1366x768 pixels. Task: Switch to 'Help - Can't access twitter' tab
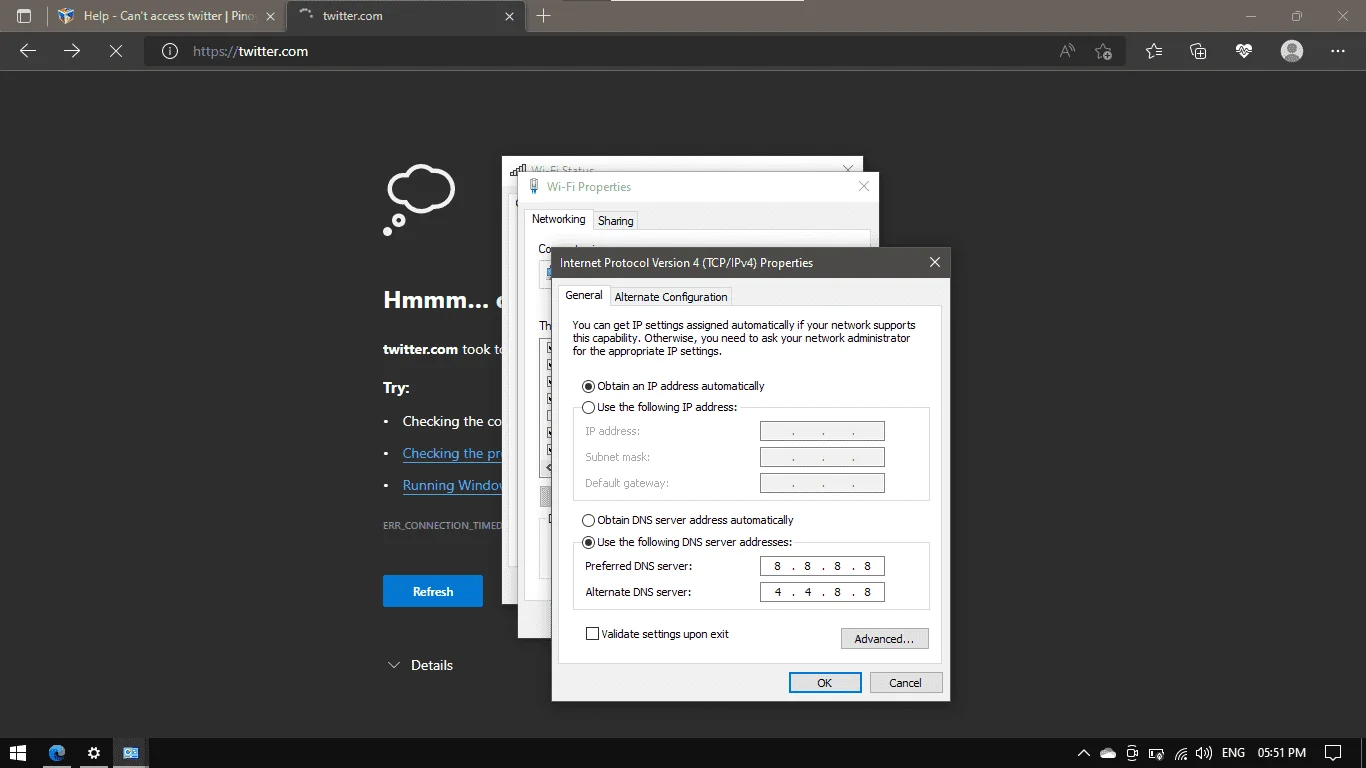pos(167,16)
